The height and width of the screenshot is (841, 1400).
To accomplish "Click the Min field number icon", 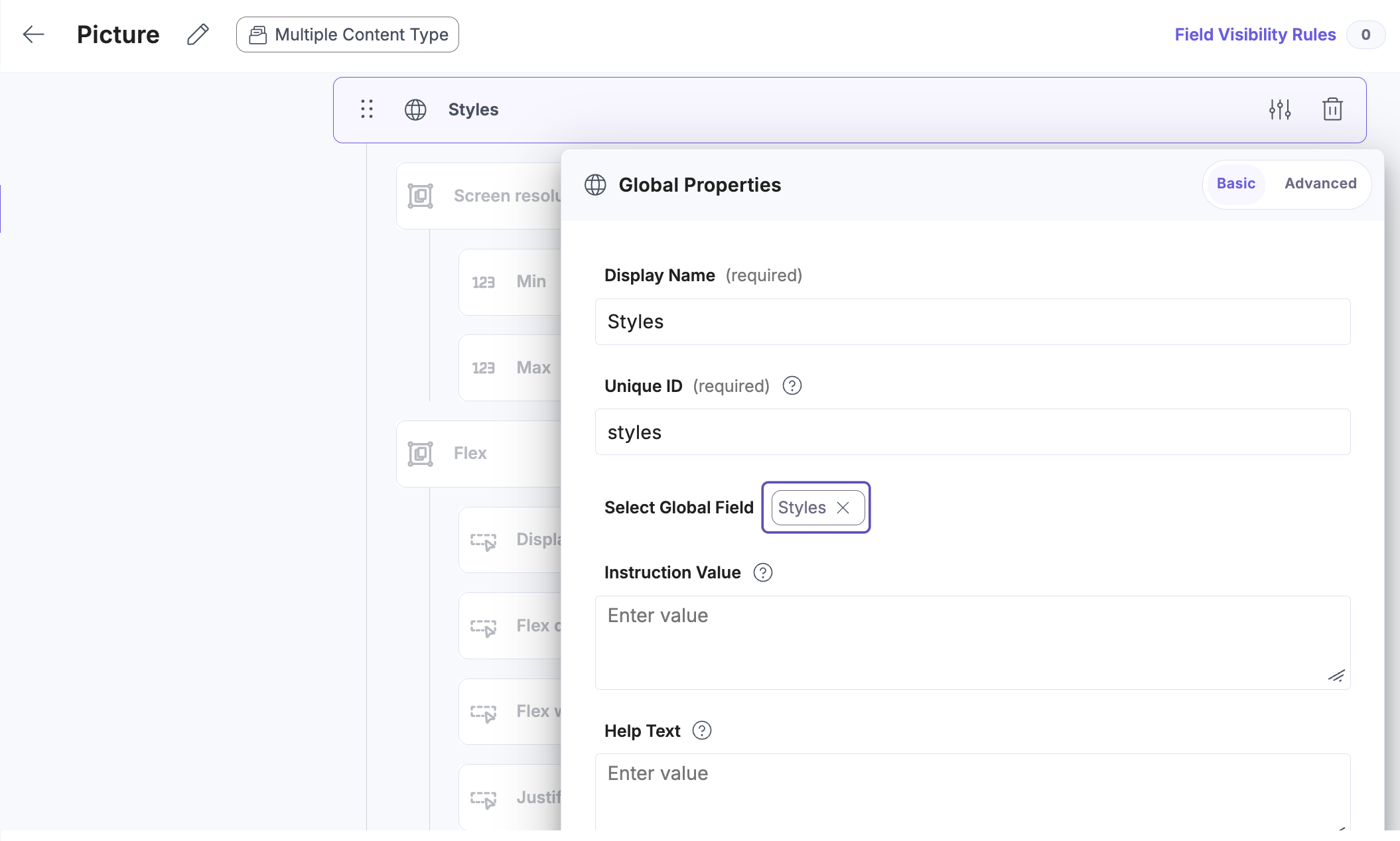I will [484, 283].
